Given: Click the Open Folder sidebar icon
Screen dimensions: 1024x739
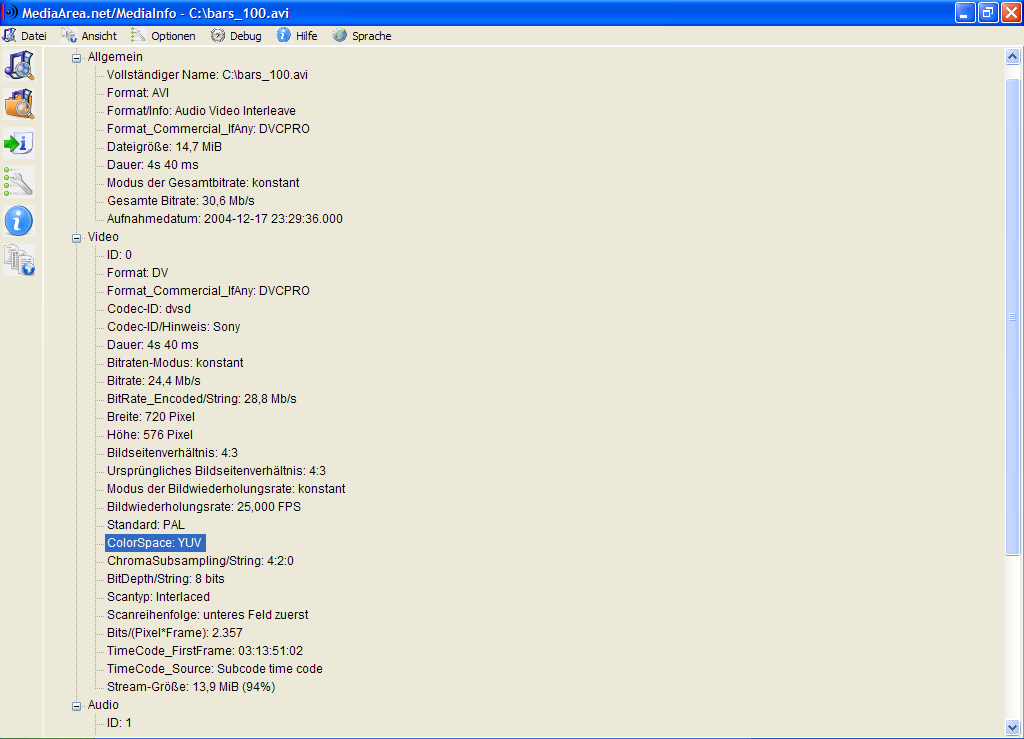Looking at the screenshot, I should click(19, 104).
